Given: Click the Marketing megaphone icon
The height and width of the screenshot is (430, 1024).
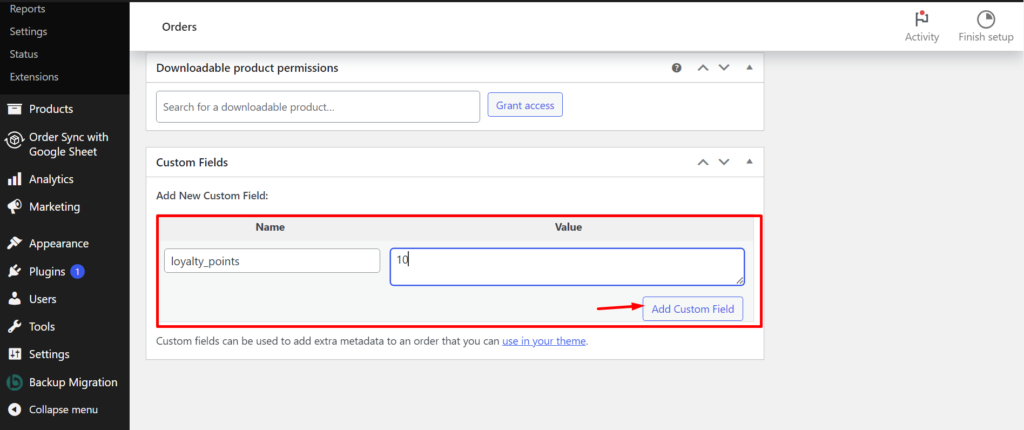Looking at the screenshot, I should coord(14,207).
